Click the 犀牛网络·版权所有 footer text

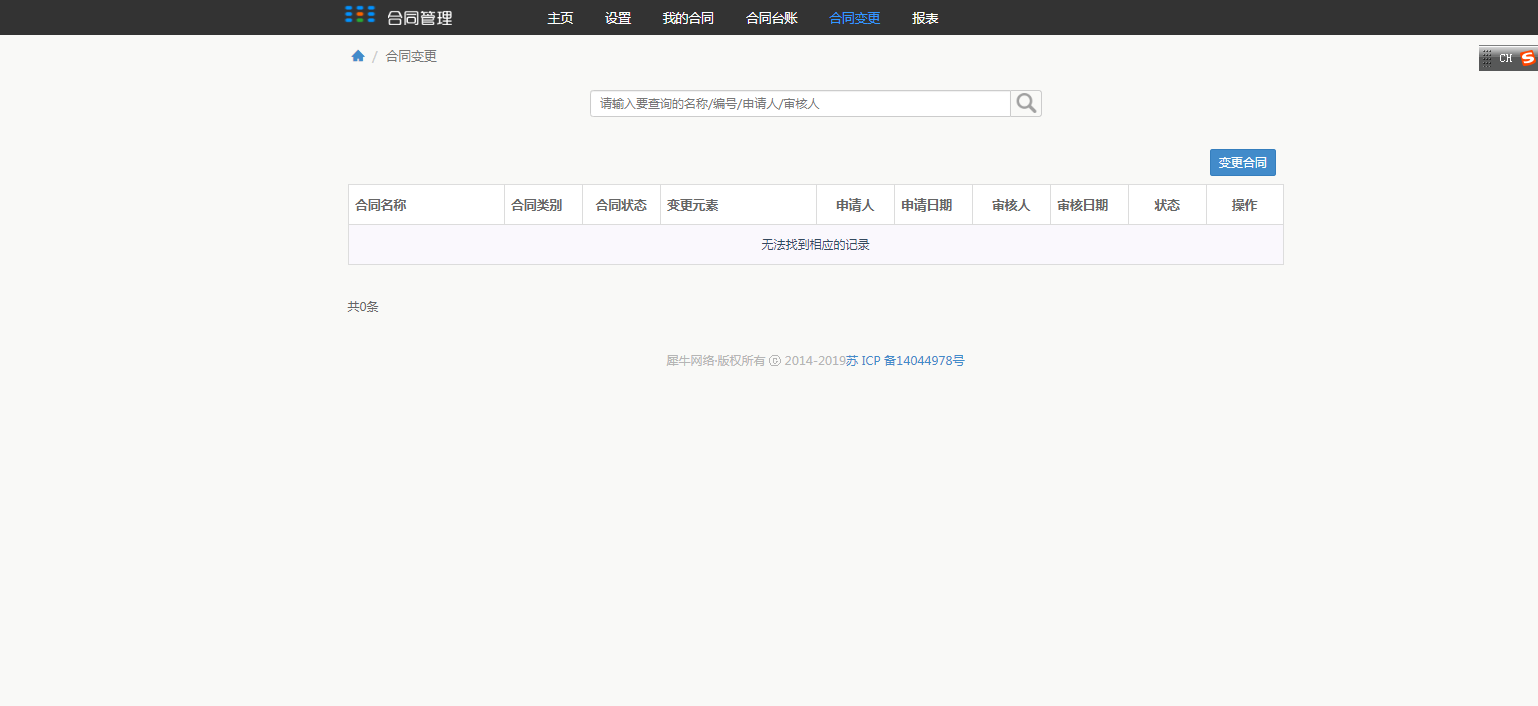click(x=716, y=361)
